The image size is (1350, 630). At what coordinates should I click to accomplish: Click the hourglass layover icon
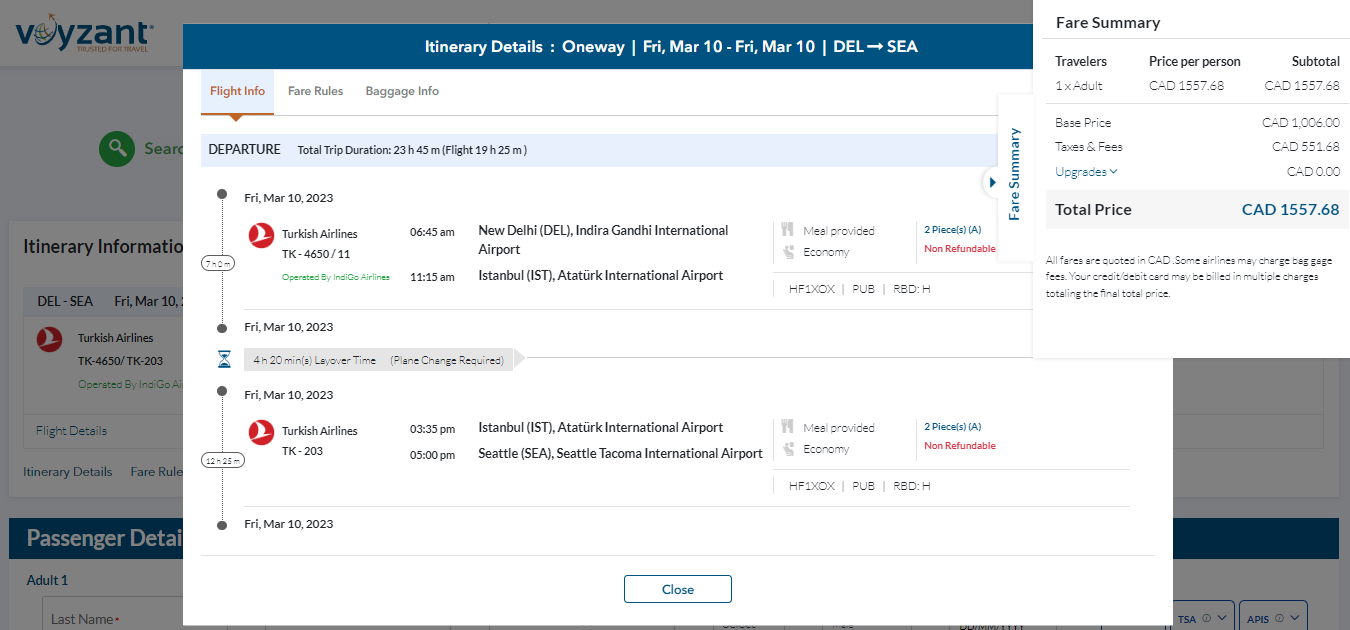coord(225,359)
